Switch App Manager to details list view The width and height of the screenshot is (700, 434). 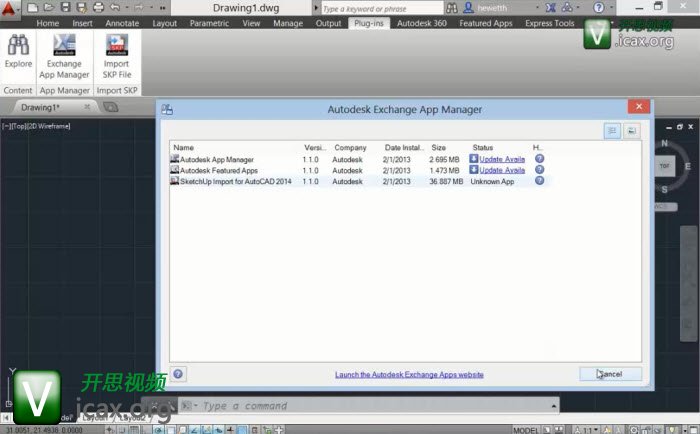pos(612,131)
